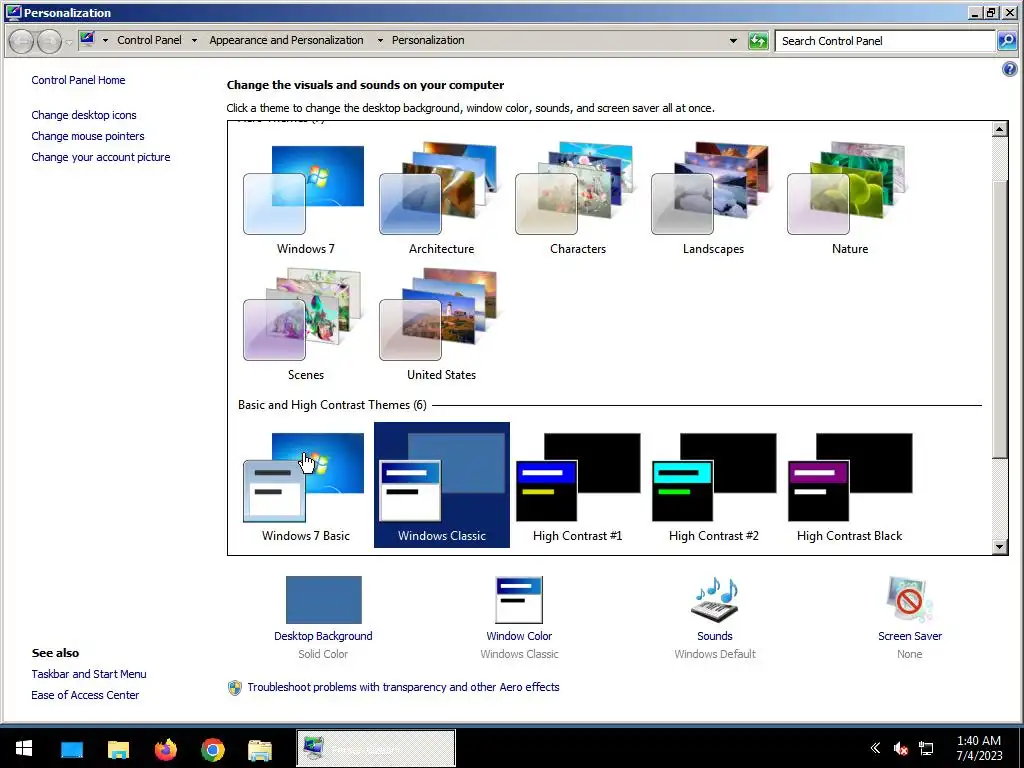Open Desktop Background solid color swatch

pyautogui.click(x=323, y=600)
